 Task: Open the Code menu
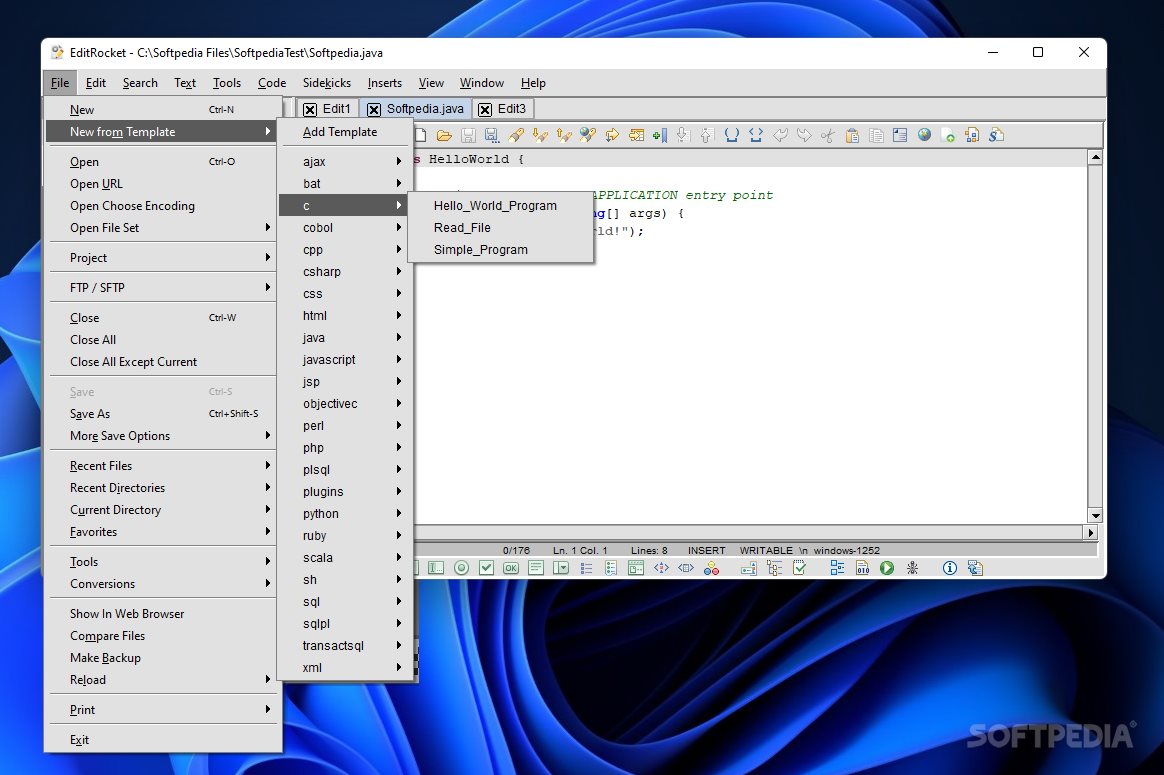coord(272,83)
